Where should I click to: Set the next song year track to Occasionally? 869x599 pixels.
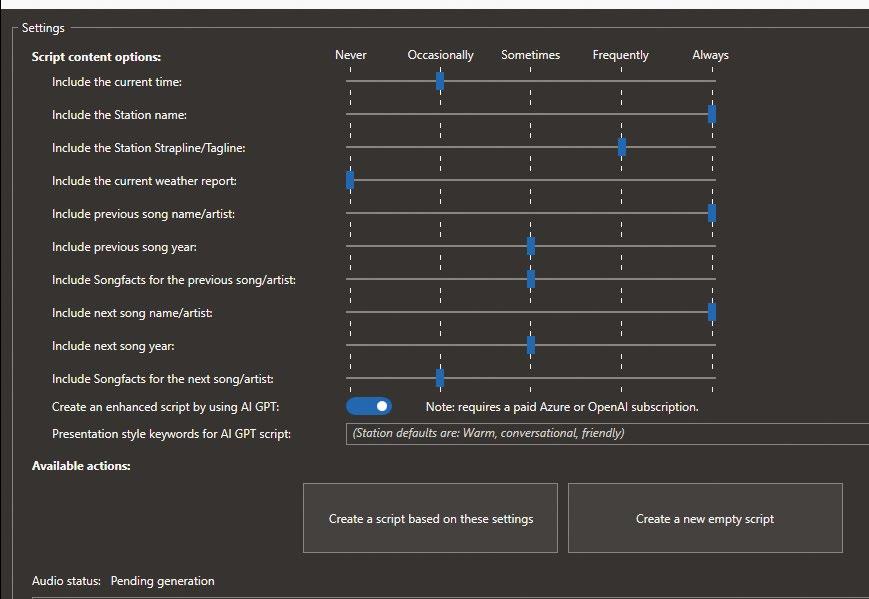tap(440, 345)
